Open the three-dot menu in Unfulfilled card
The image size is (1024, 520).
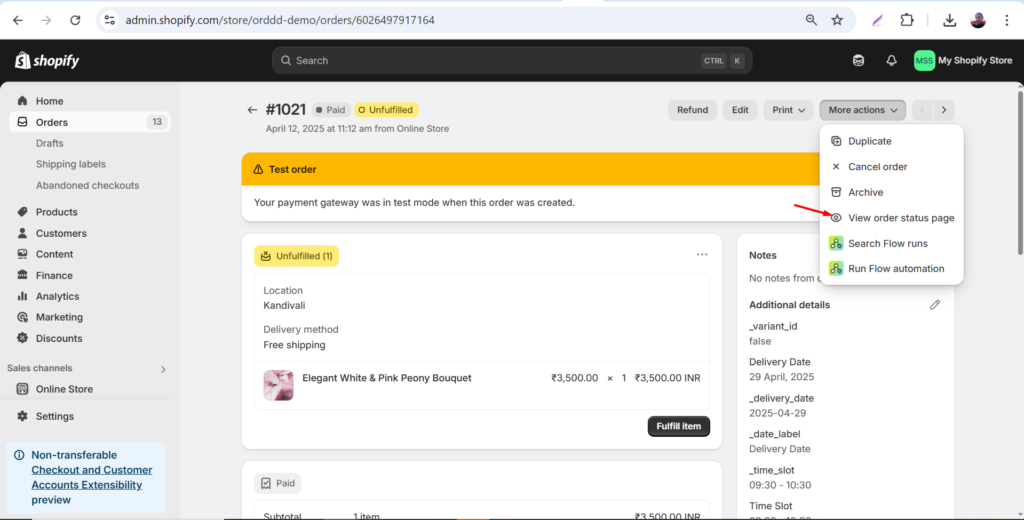click(702, 255)
